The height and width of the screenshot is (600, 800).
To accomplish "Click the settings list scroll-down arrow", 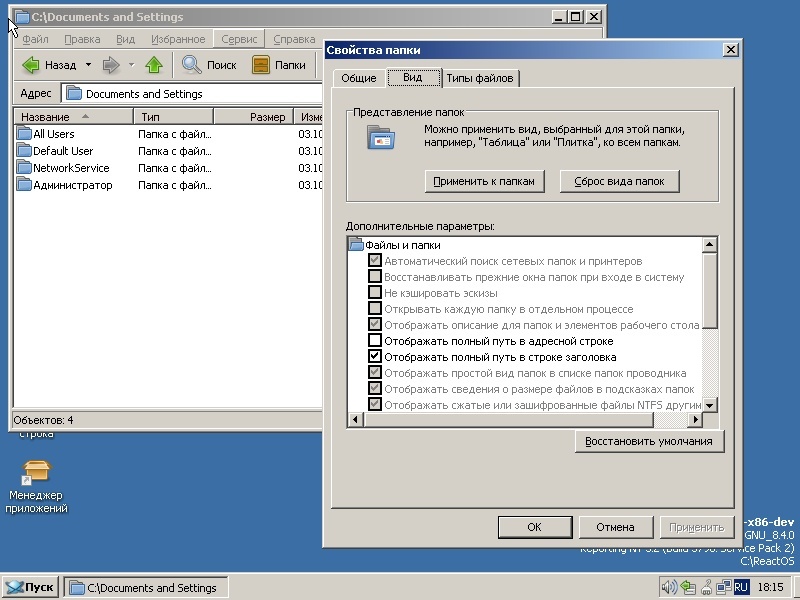I will [x=710, y=405].
